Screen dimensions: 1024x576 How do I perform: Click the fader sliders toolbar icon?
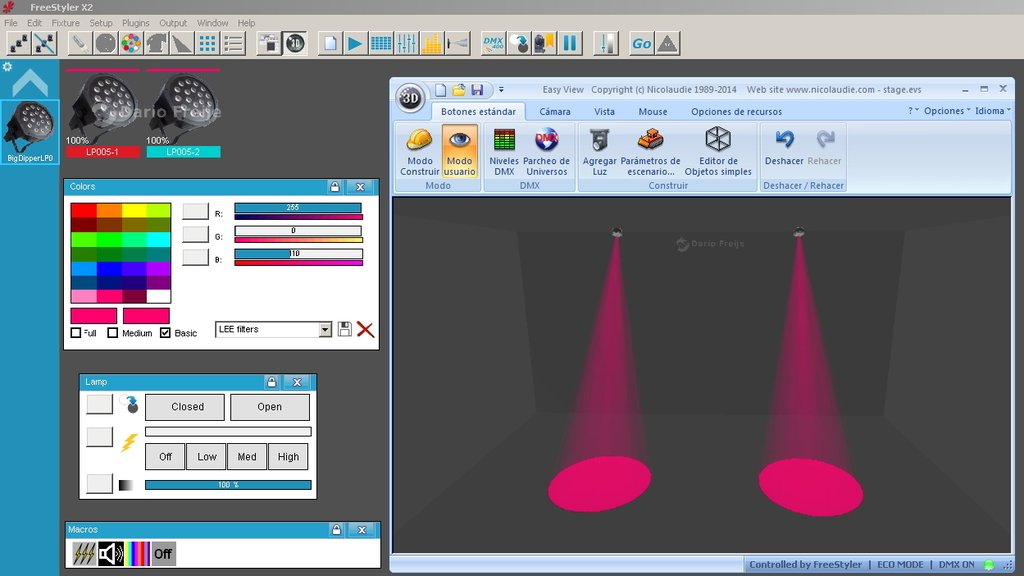[406, 44]
